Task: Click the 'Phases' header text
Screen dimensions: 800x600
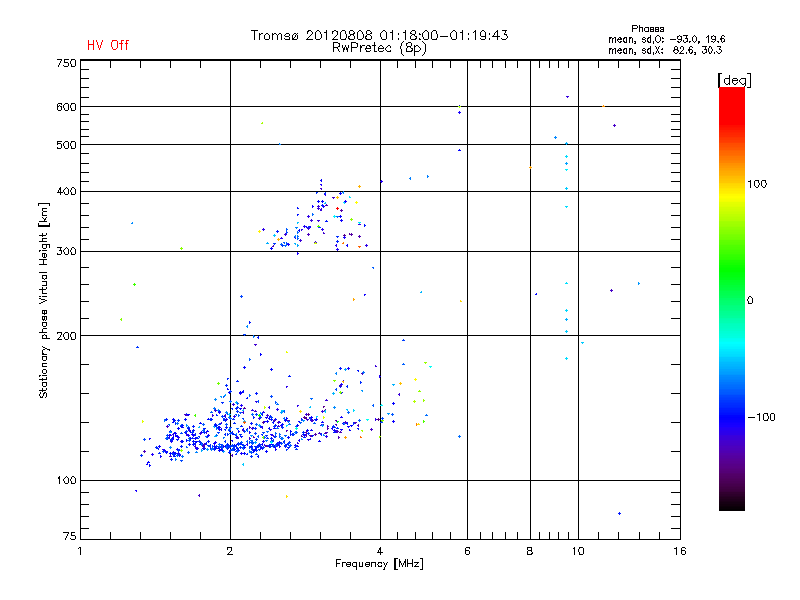Action: point(647,29)
